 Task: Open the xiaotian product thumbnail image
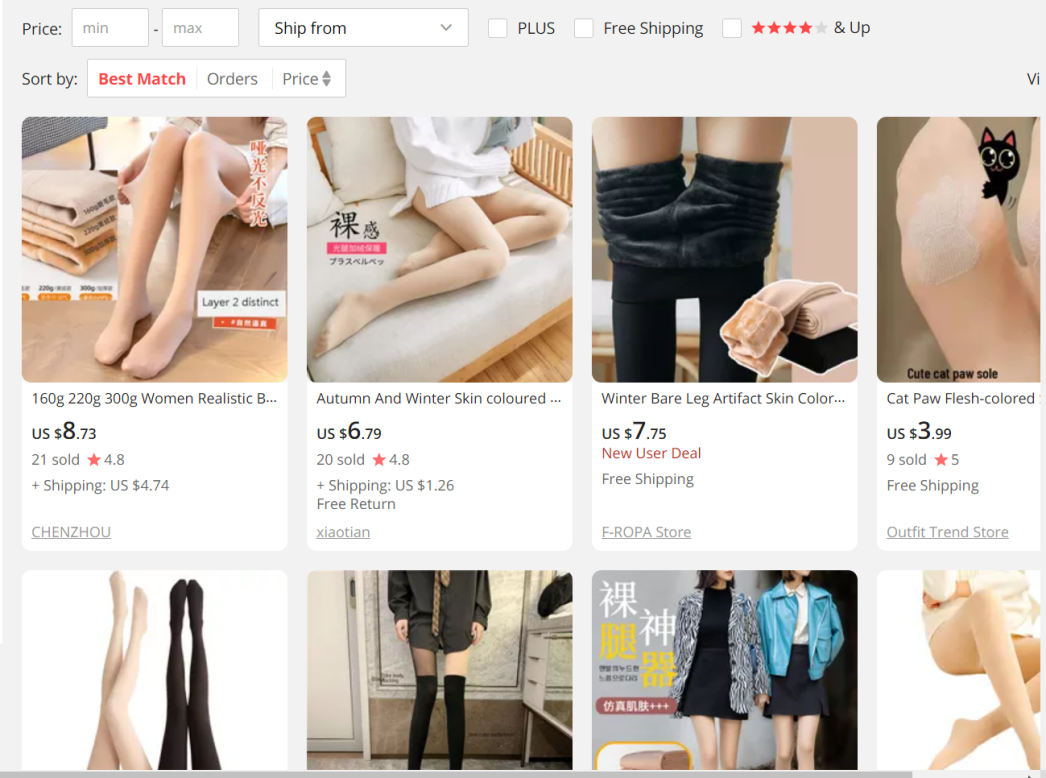click(440, 250)
